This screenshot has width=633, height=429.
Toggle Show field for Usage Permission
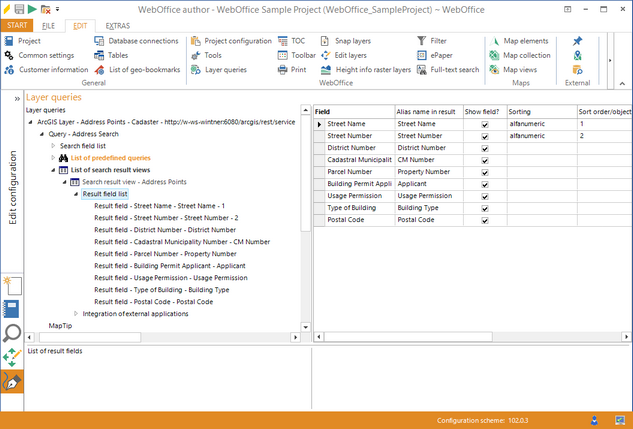point(485,197)
